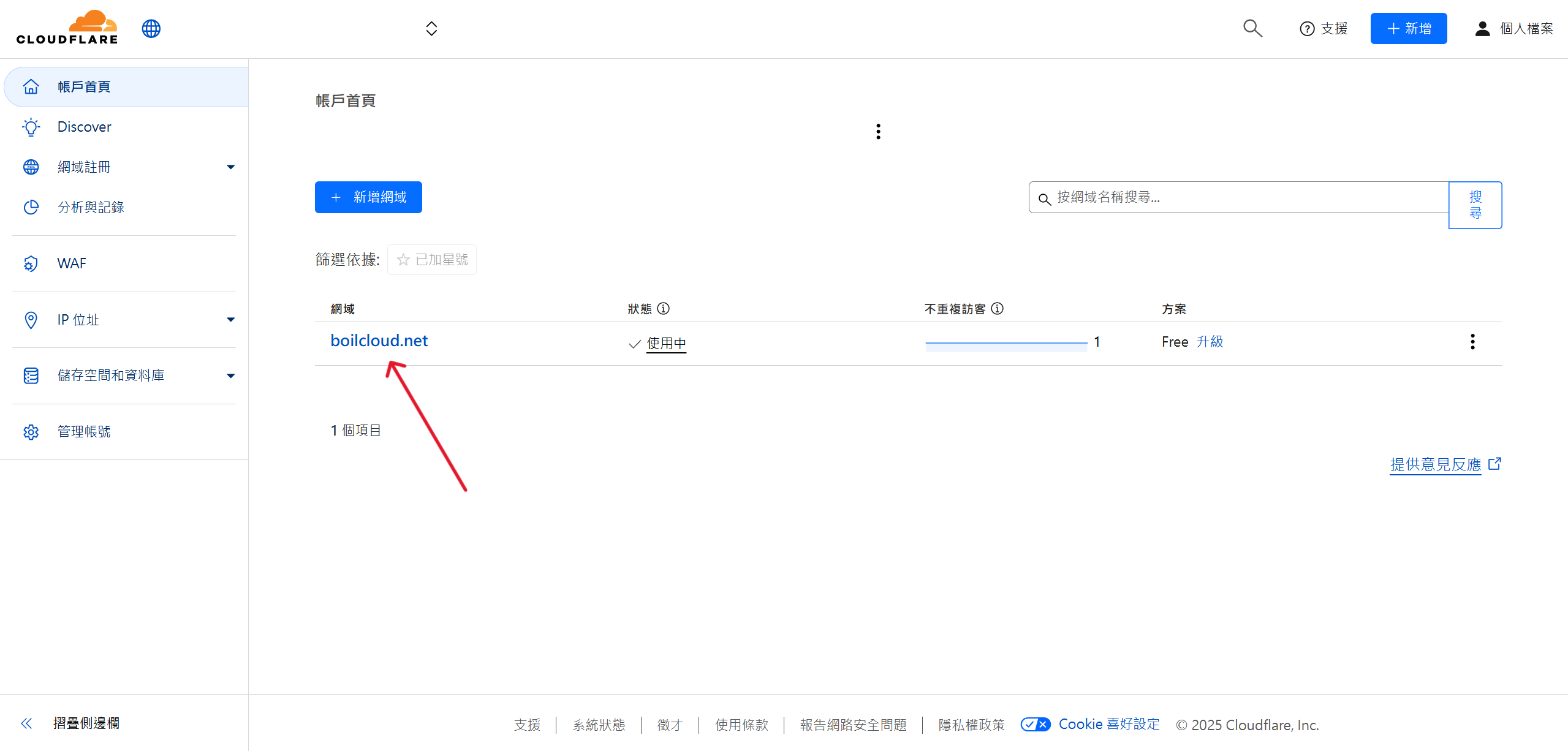Click the info icon next to 不重複訪客

997,308
